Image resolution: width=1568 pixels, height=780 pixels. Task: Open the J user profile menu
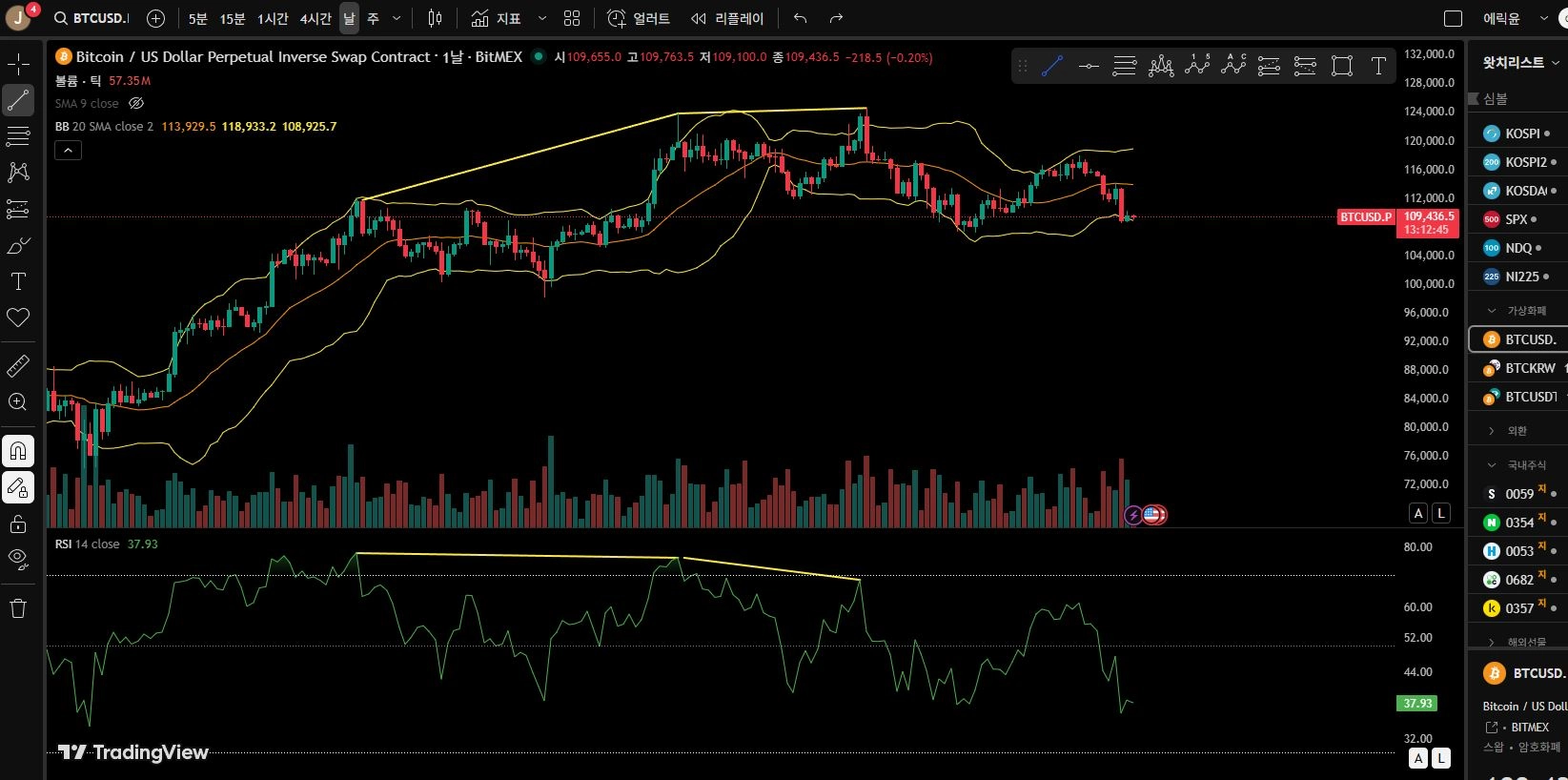19,18
